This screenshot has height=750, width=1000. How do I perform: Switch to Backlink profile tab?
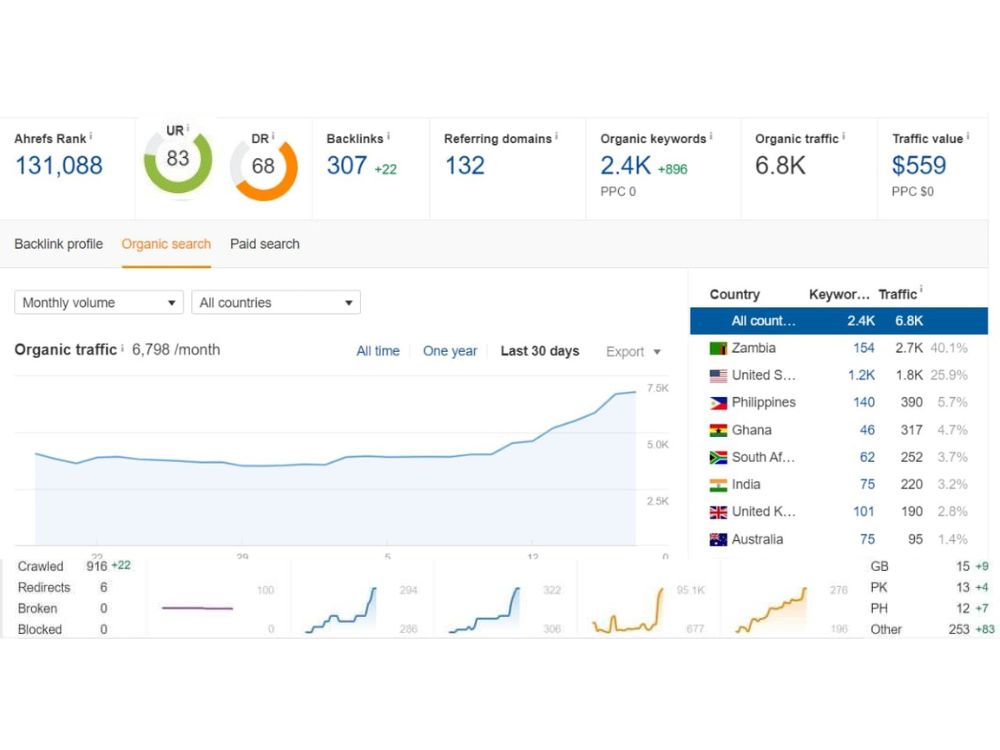(59, 244)
